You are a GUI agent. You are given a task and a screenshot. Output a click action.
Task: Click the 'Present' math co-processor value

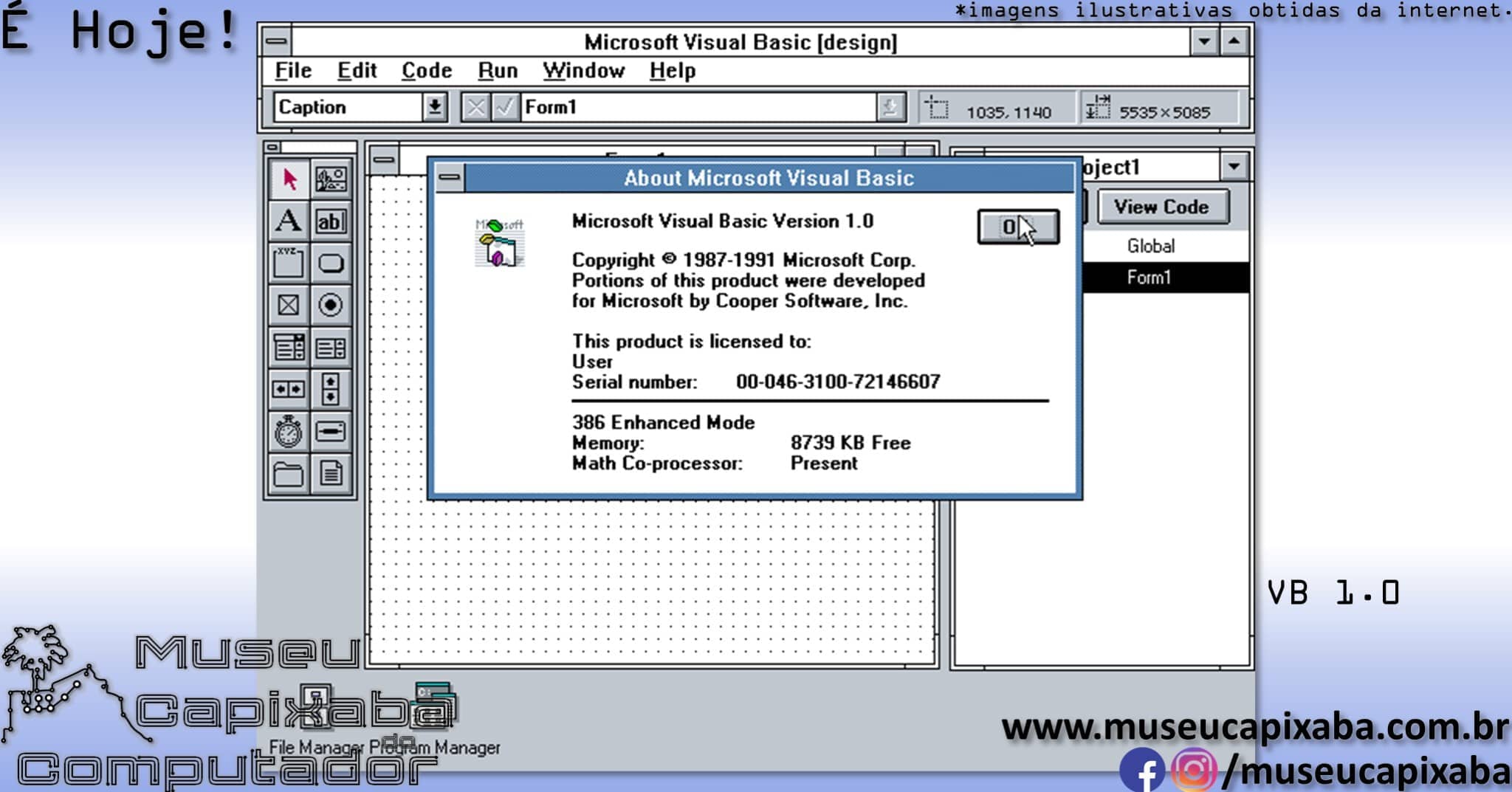(x=824, y=464)
